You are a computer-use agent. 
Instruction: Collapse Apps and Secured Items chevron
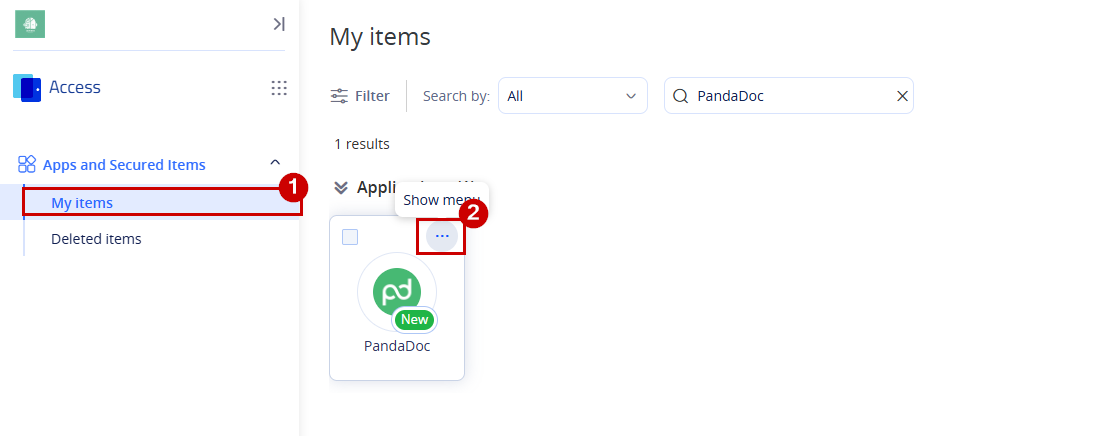[x=275, y=163]
